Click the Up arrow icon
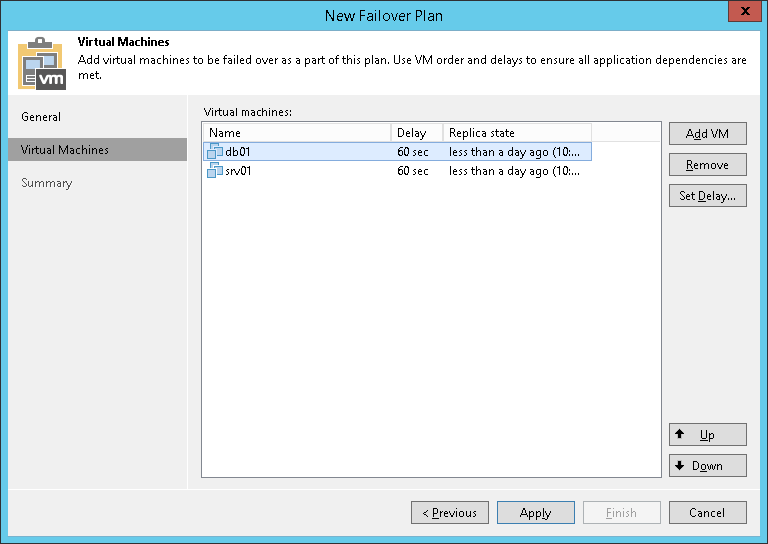The width and height of the screenshot is (768, 544). (x=680, y=434)
